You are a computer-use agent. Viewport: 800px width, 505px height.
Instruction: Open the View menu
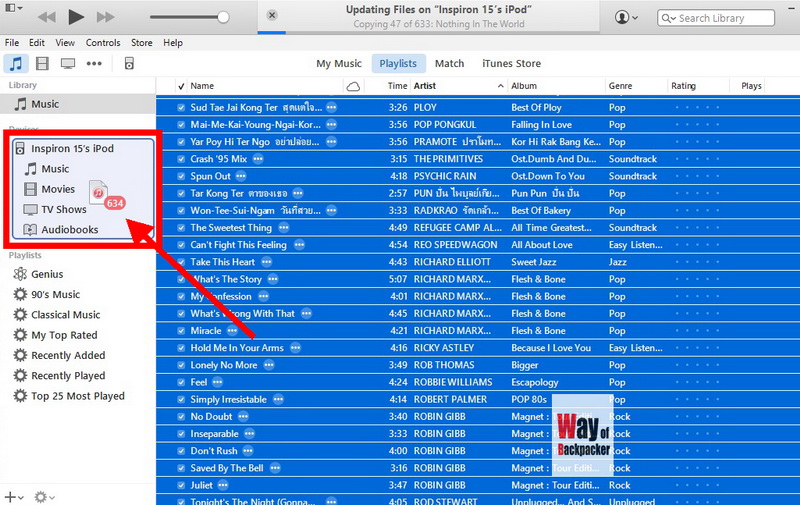pyautogui.click(x=65, y=43)
